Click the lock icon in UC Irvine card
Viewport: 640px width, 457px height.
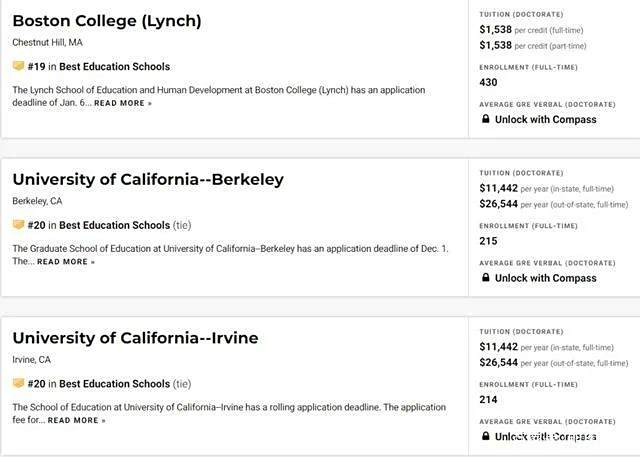485,436
